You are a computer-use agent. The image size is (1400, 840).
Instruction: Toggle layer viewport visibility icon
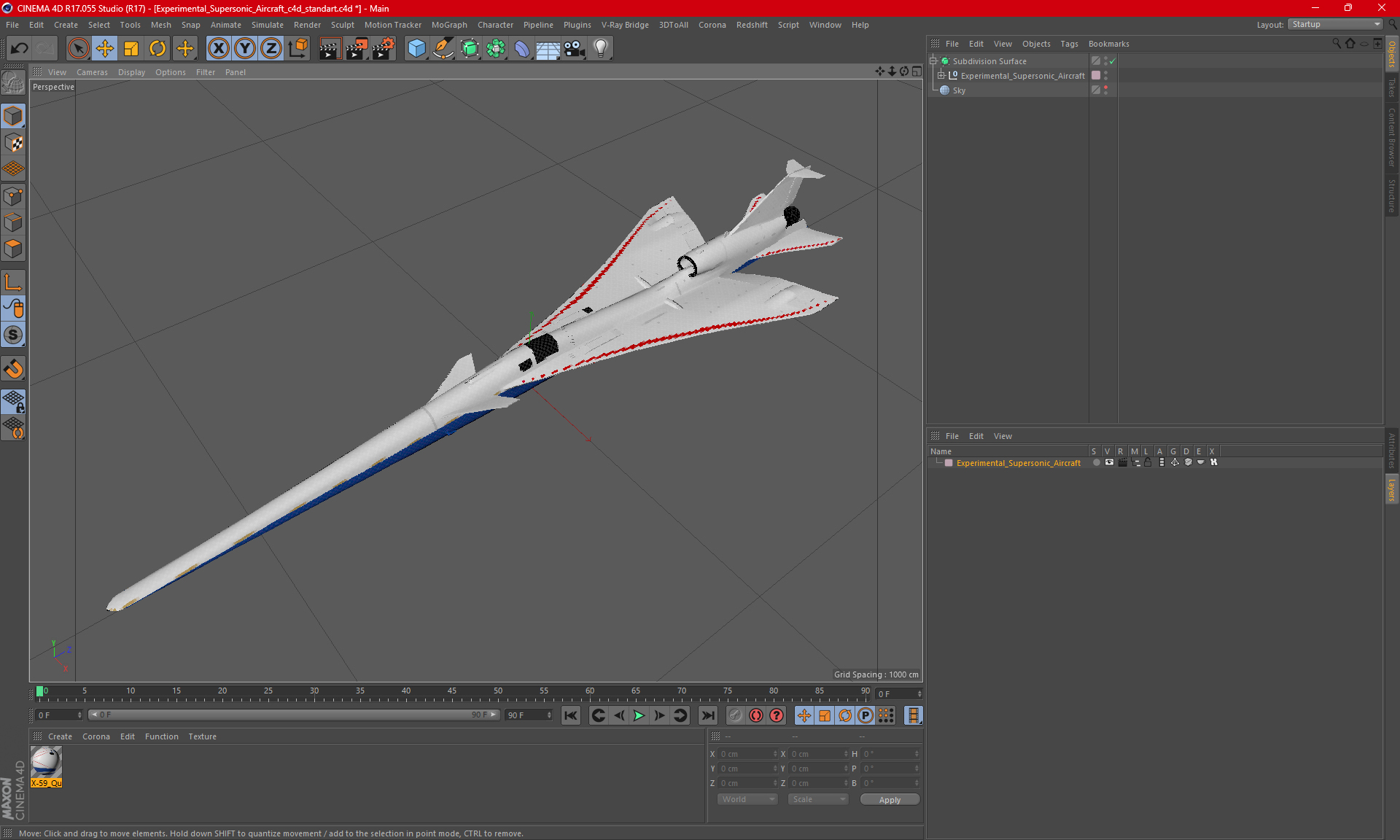click(x=1109, y=463)
